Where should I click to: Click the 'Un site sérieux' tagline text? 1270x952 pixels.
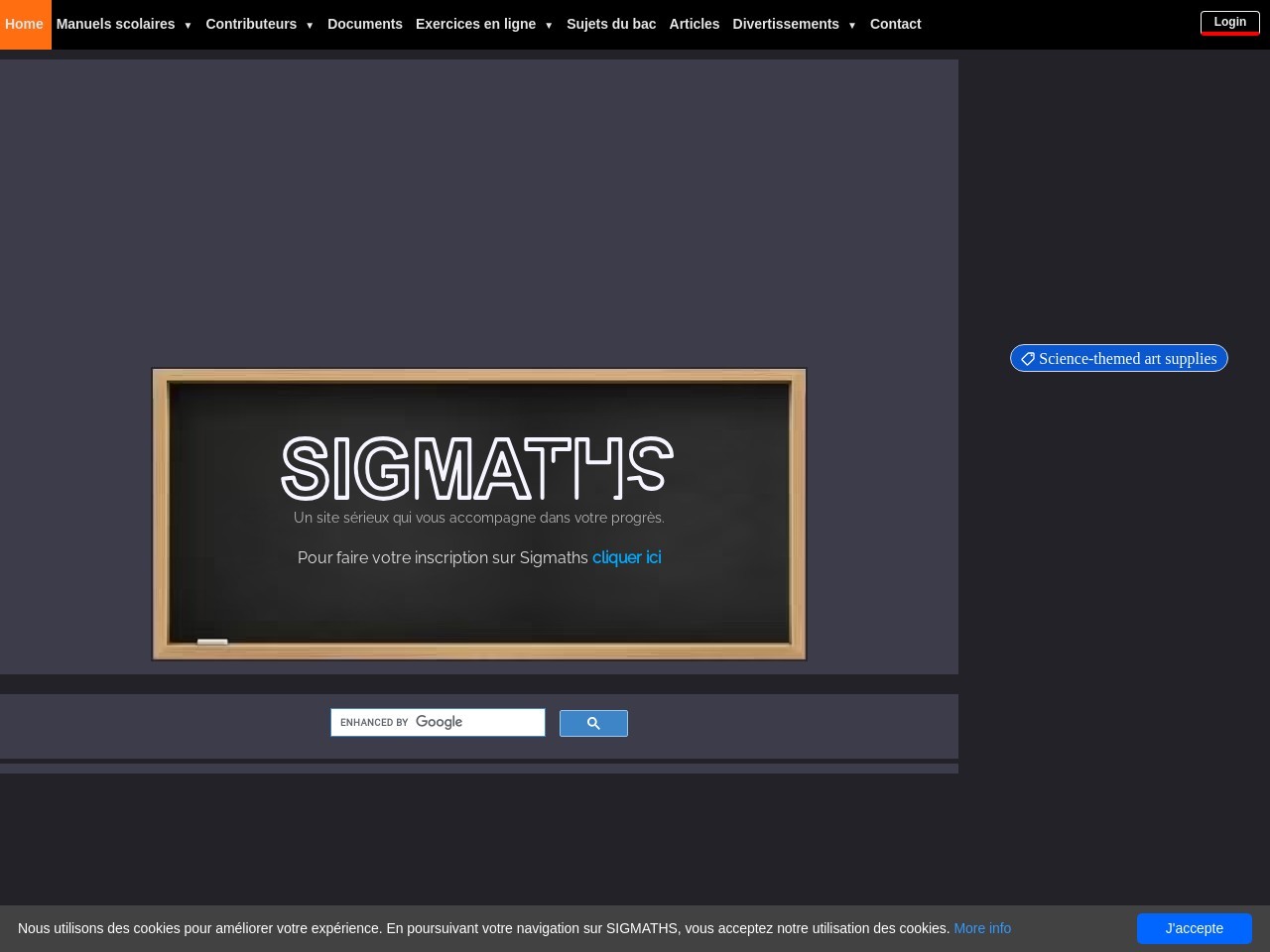pos(479,518)
